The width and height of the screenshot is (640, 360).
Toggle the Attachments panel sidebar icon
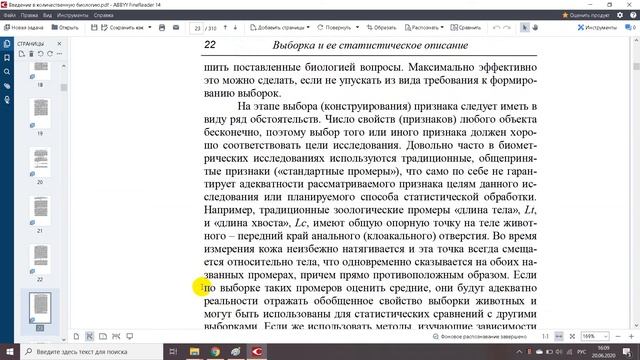click(7, 86)
